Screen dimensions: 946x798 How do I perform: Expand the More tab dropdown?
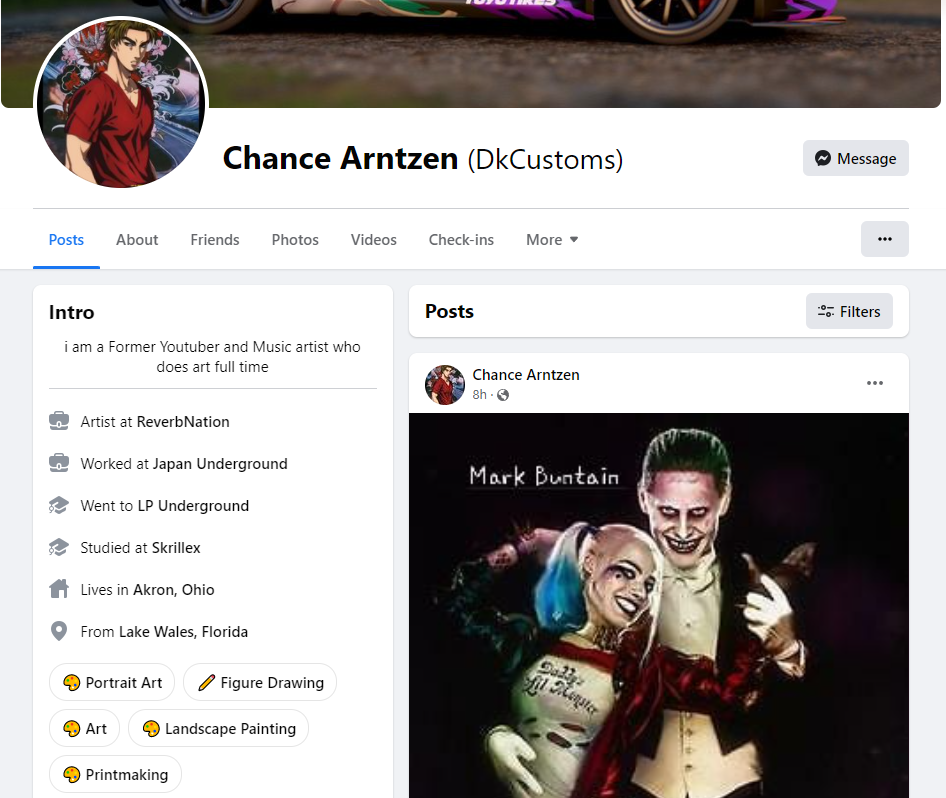click(552, 239)
